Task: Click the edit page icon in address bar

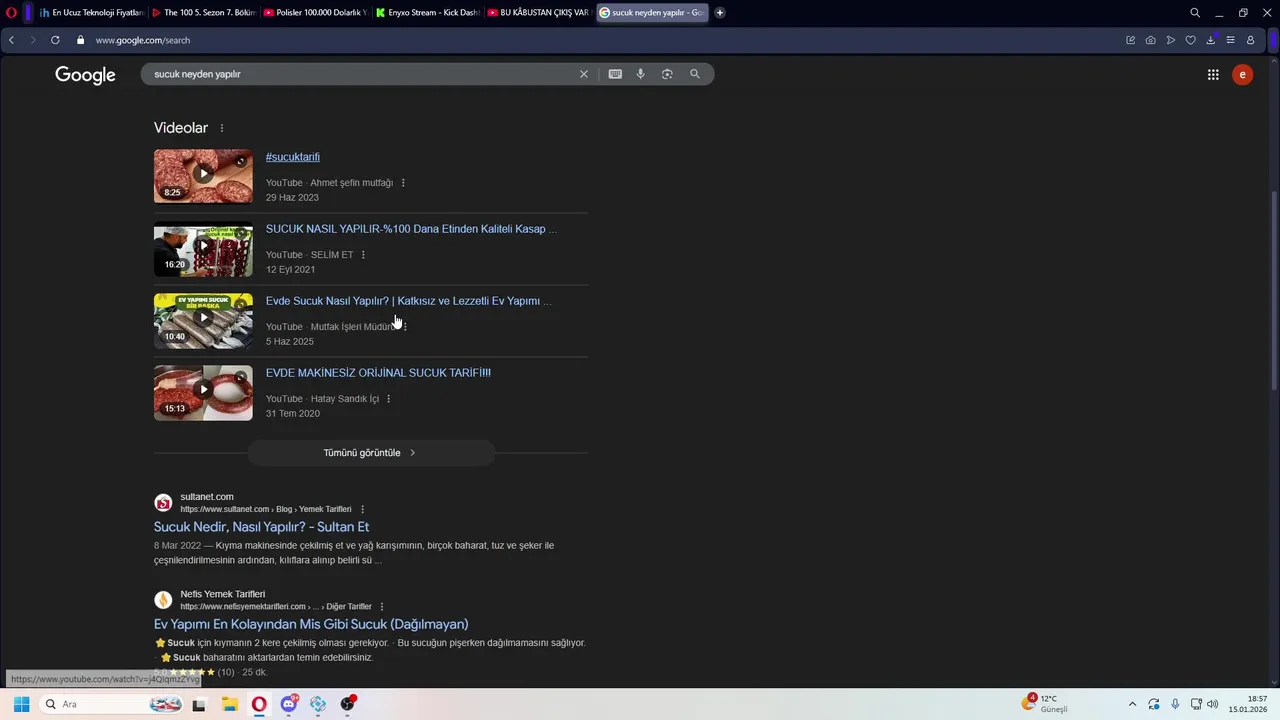Action: coord(1131,40)
